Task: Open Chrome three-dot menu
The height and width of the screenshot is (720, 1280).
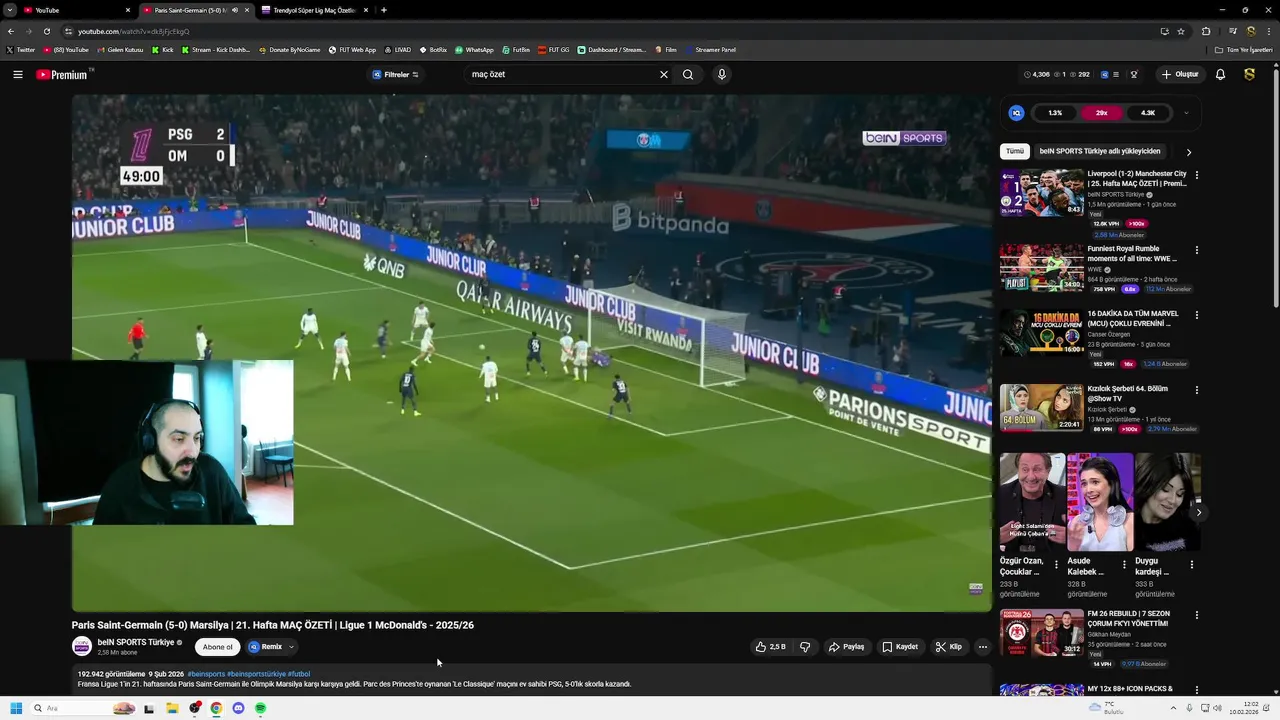Action: pyautogui.click(x=1268, y=31)
